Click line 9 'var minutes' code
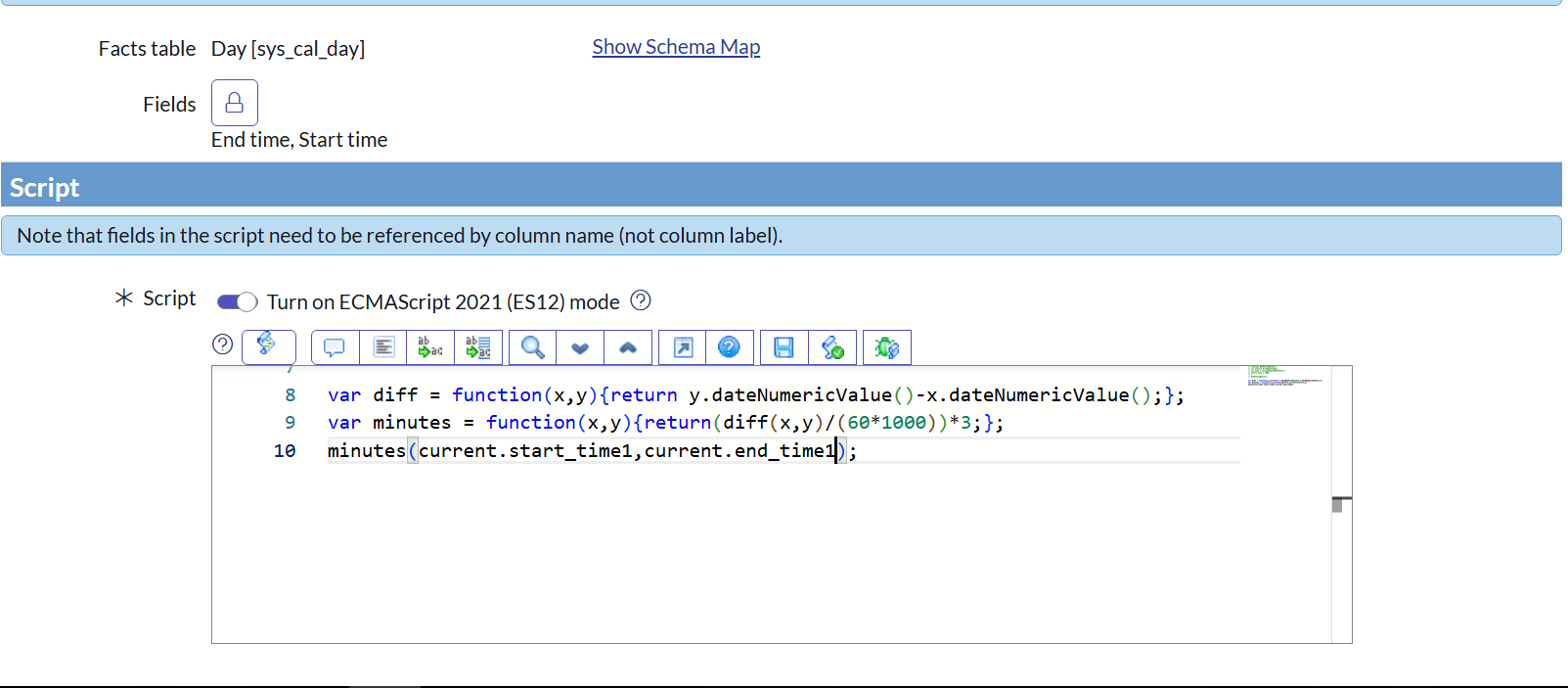Screen dimensions: 1568x688 pos(665,423)
